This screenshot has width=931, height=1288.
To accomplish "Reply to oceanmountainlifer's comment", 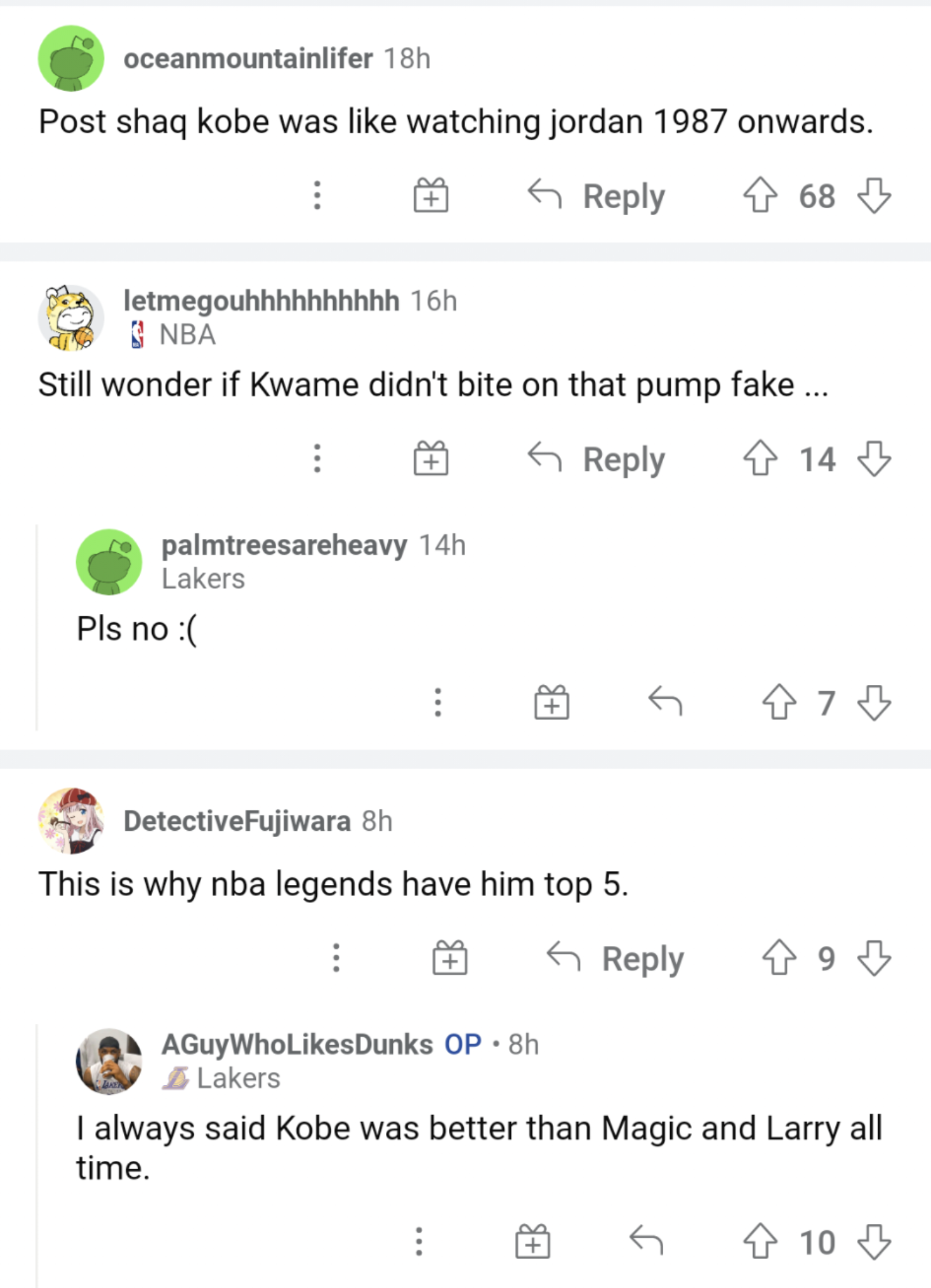I will click(x=597, y=196).
